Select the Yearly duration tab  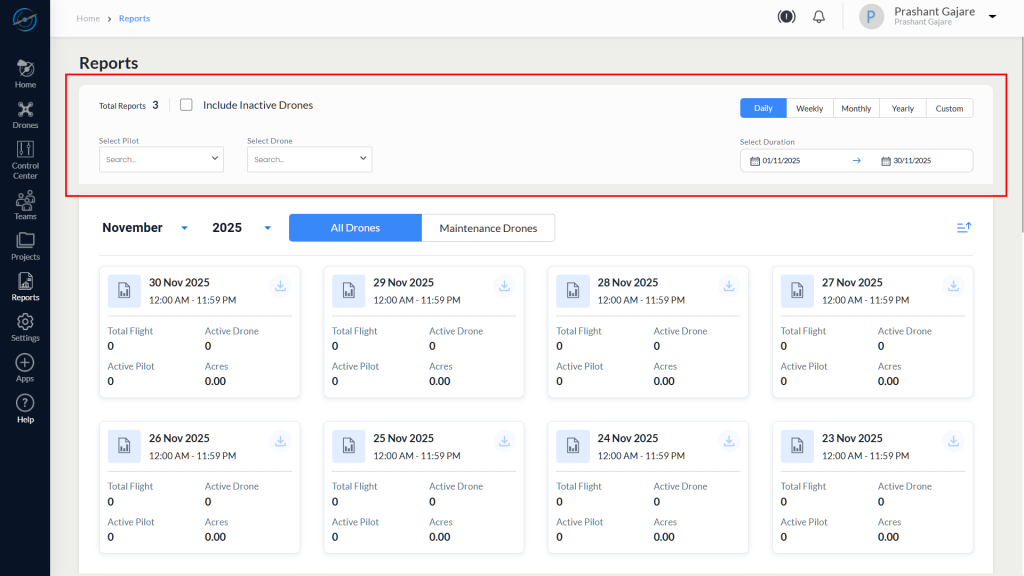902,107
